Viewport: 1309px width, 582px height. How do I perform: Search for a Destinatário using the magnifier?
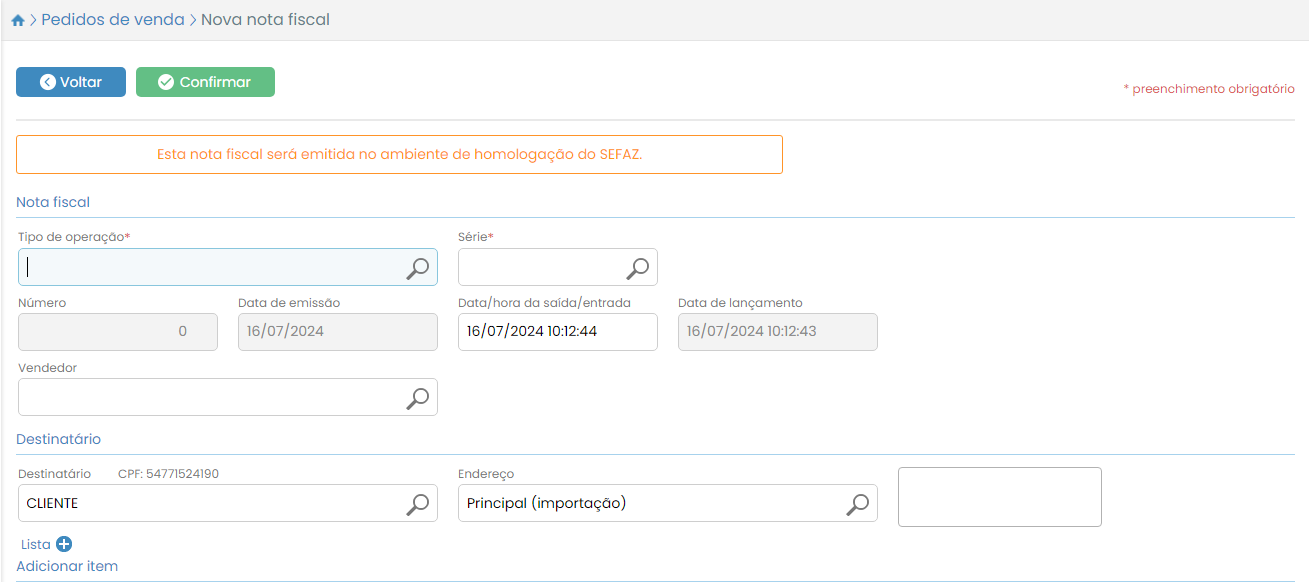click(x=418, y=504)
